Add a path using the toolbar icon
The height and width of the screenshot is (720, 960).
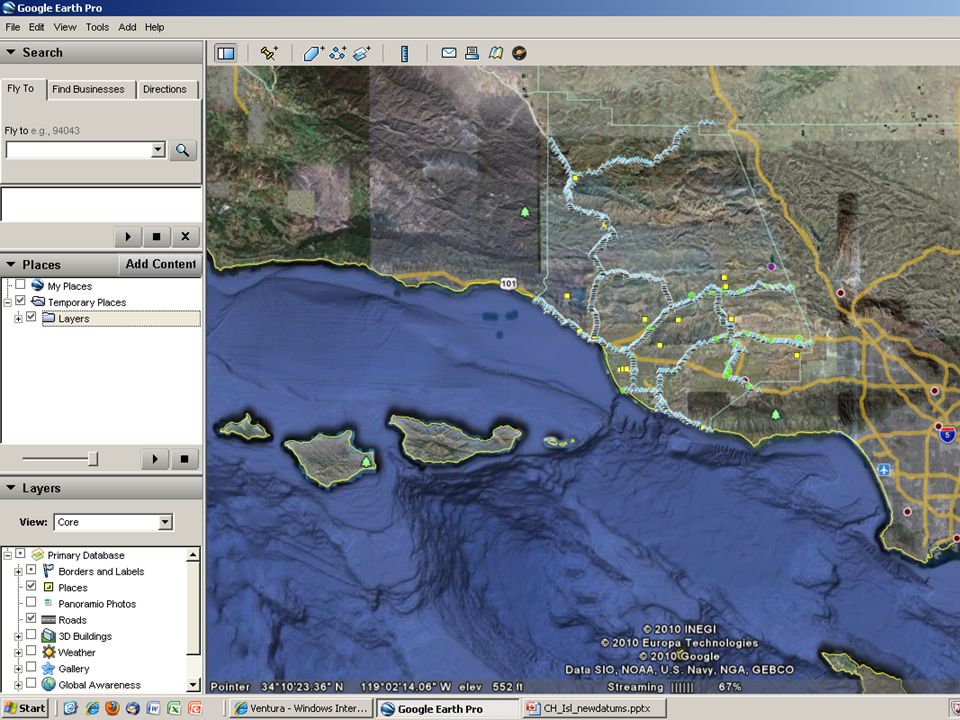(x=337, y=53)
